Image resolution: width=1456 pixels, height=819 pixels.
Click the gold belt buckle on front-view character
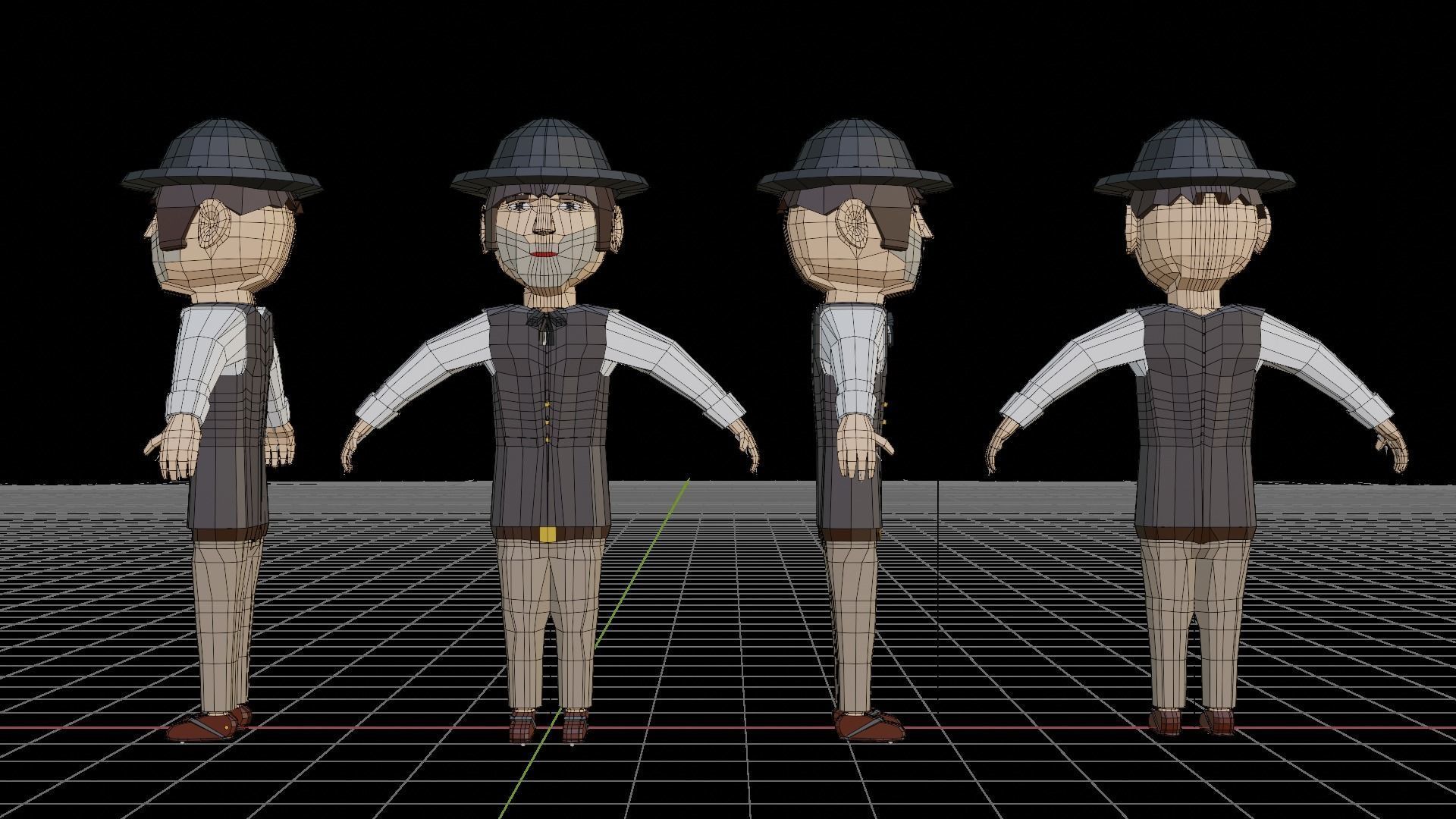548,535
